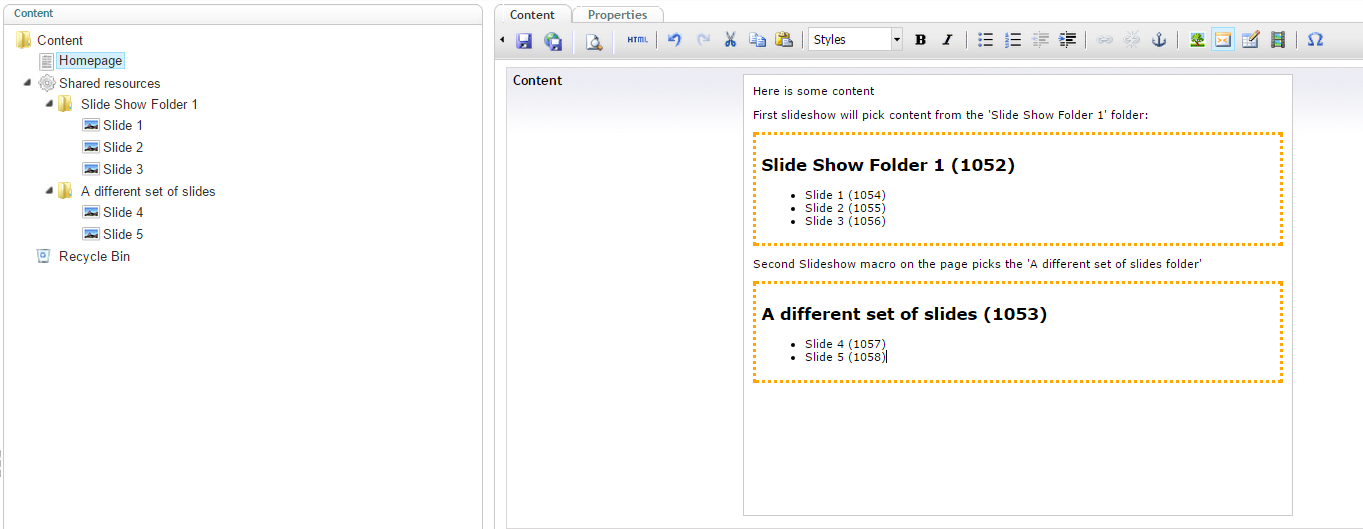
Task: Toggle the bulleted list
Action: click(x=985, y=40)
